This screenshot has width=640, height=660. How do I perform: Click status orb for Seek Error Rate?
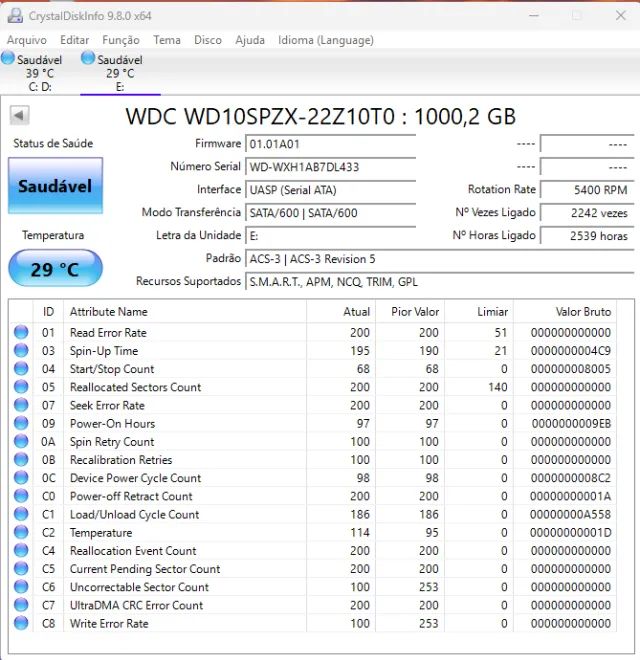[x=21, y=405]
